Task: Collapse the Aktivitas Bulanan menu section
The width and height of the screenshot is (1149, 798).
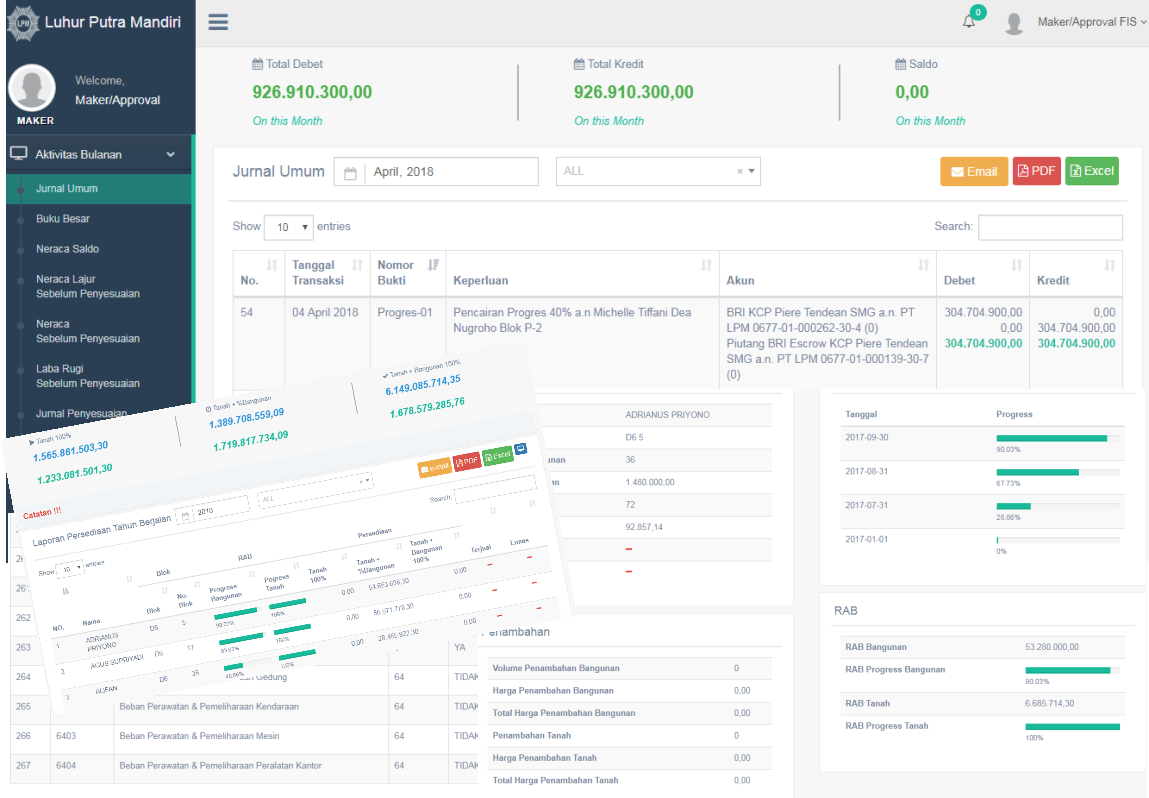Action: click(x=170, y=155)
